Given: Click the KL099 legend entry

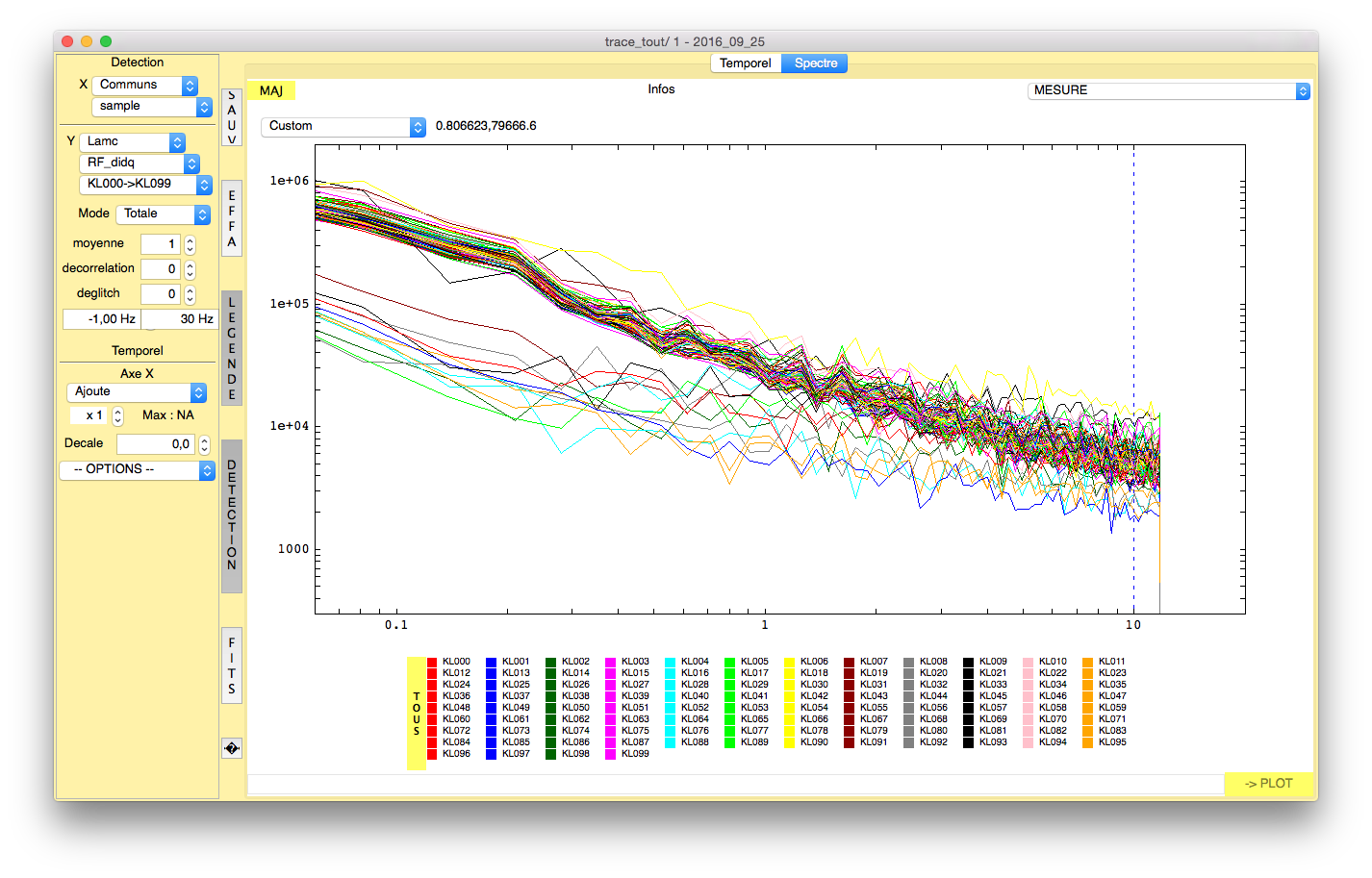Looking at the screenshot, I should 635,754.
